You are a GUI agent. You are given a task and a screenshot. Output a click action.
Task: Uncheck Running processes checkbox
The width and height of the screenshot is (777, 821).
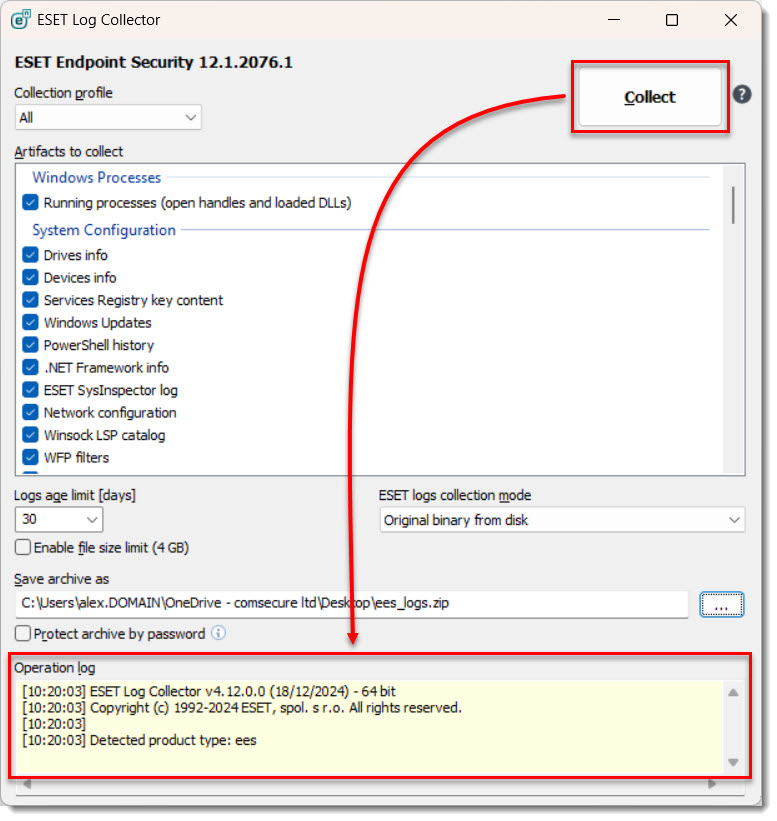pyautogui.click(x=30, y=204)
